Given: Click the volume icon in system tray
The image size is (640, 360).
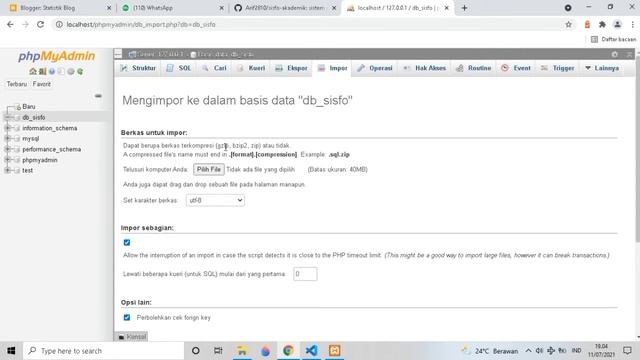Looking at the screenshot, I should (x=539, y=351).
